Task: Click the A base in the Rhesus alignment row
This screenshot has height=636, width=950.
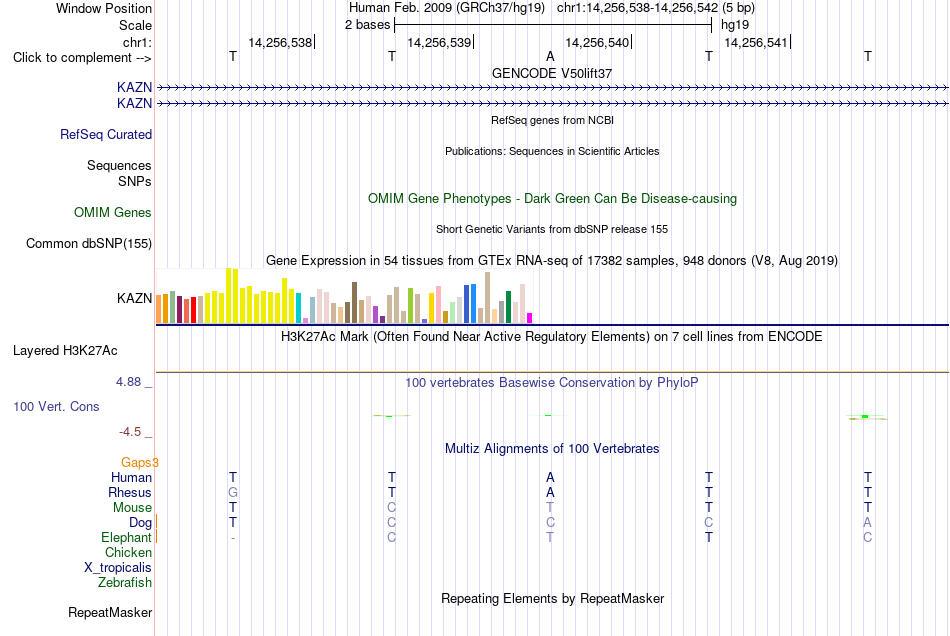Action: coord(550,492)
